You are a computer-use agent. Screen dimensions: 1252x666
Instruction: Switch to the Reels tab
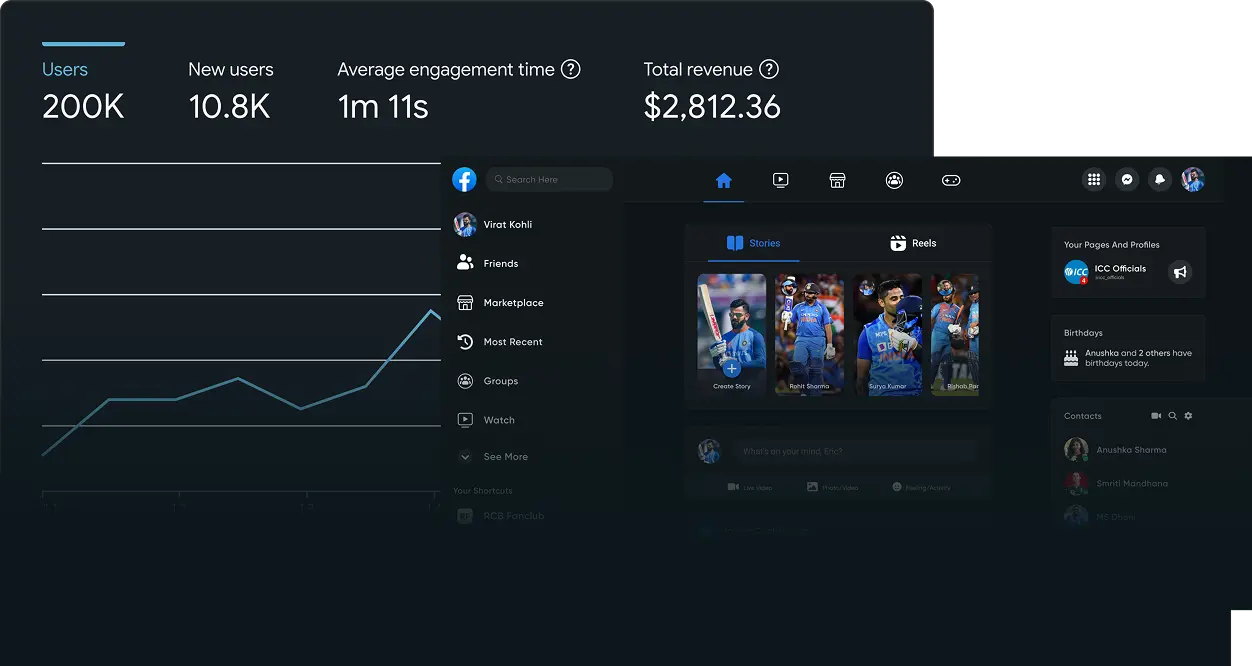[x=913, y=243]
